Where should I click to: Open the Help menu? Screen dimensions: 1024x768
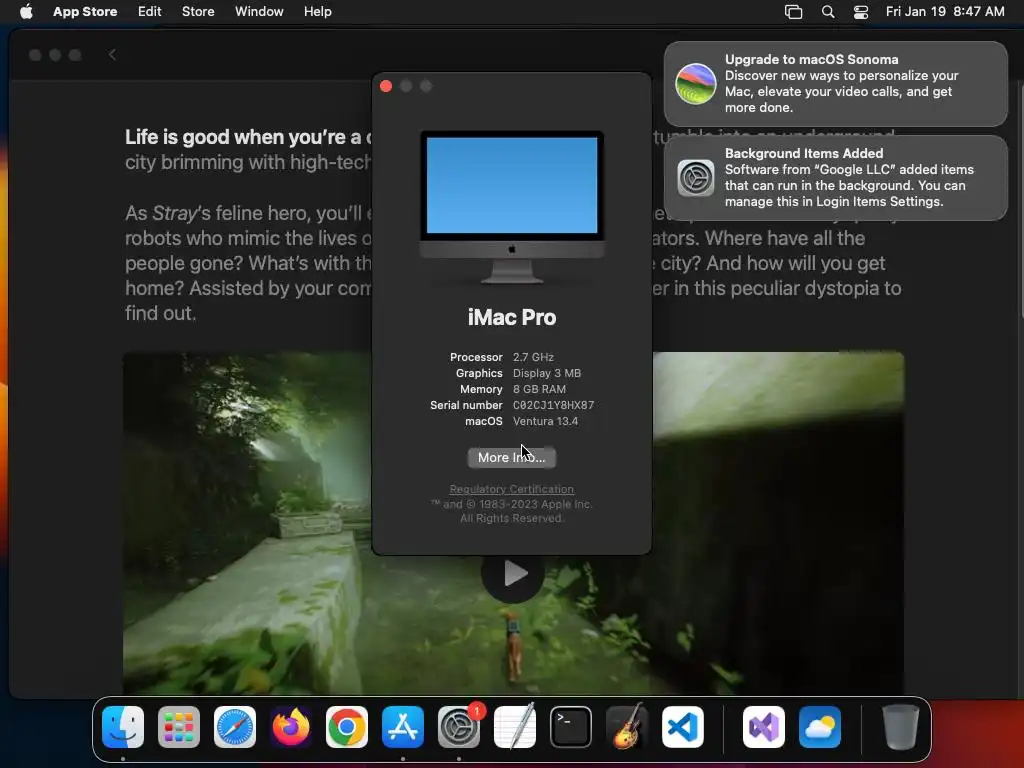pos(317,12)
